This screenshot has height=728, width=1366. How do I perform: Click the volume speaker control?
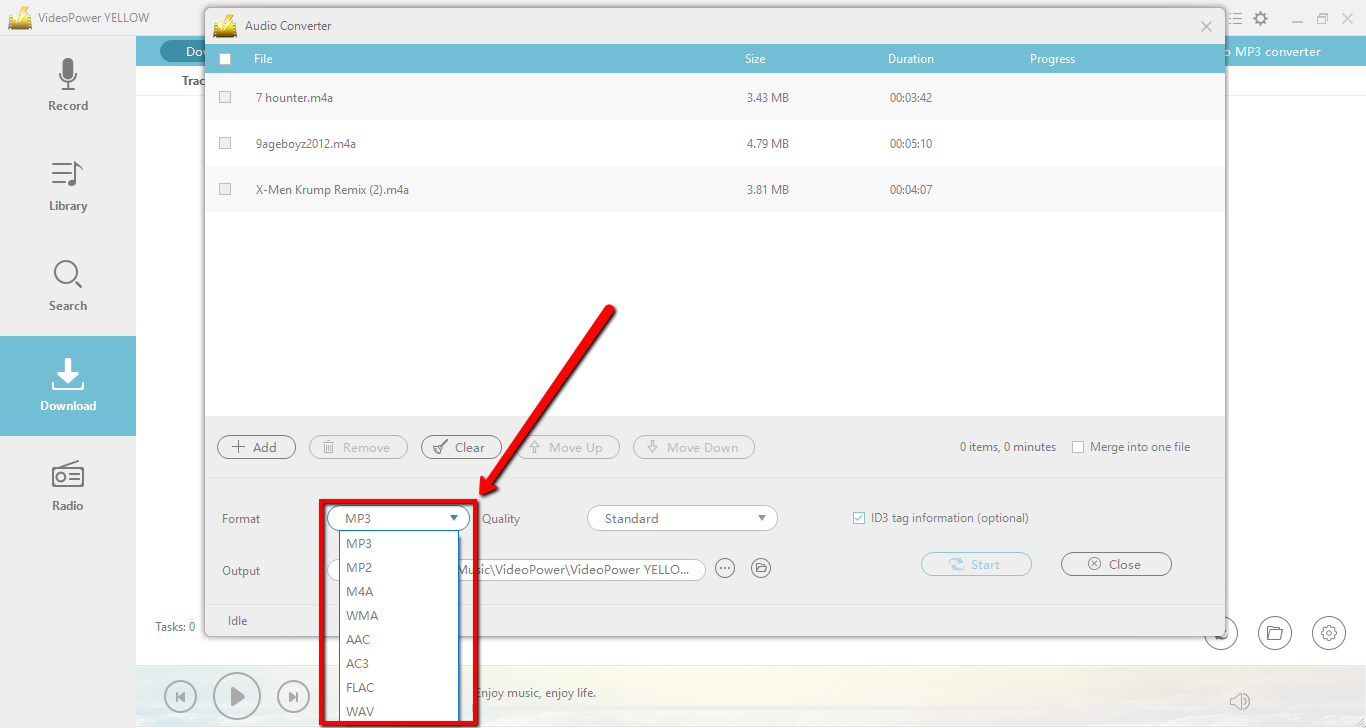pyautogui.click(x=1240, y=700)
